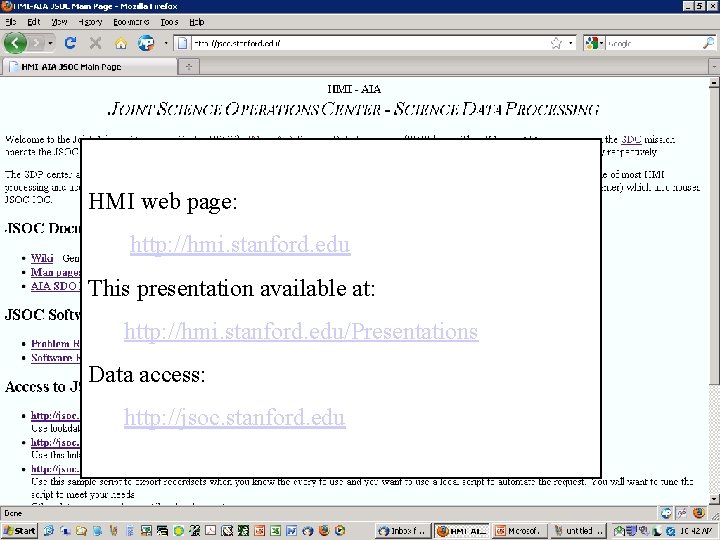Image resolution: width=720 pixels, height=540 pixels.
Task: Go to Home with the house icon
Action: [x=121, y=43]
